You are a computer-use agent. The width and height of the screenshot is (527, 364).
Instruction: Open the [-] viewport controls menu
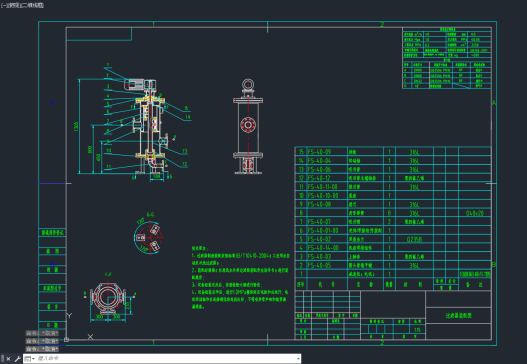tap(3, 5)
